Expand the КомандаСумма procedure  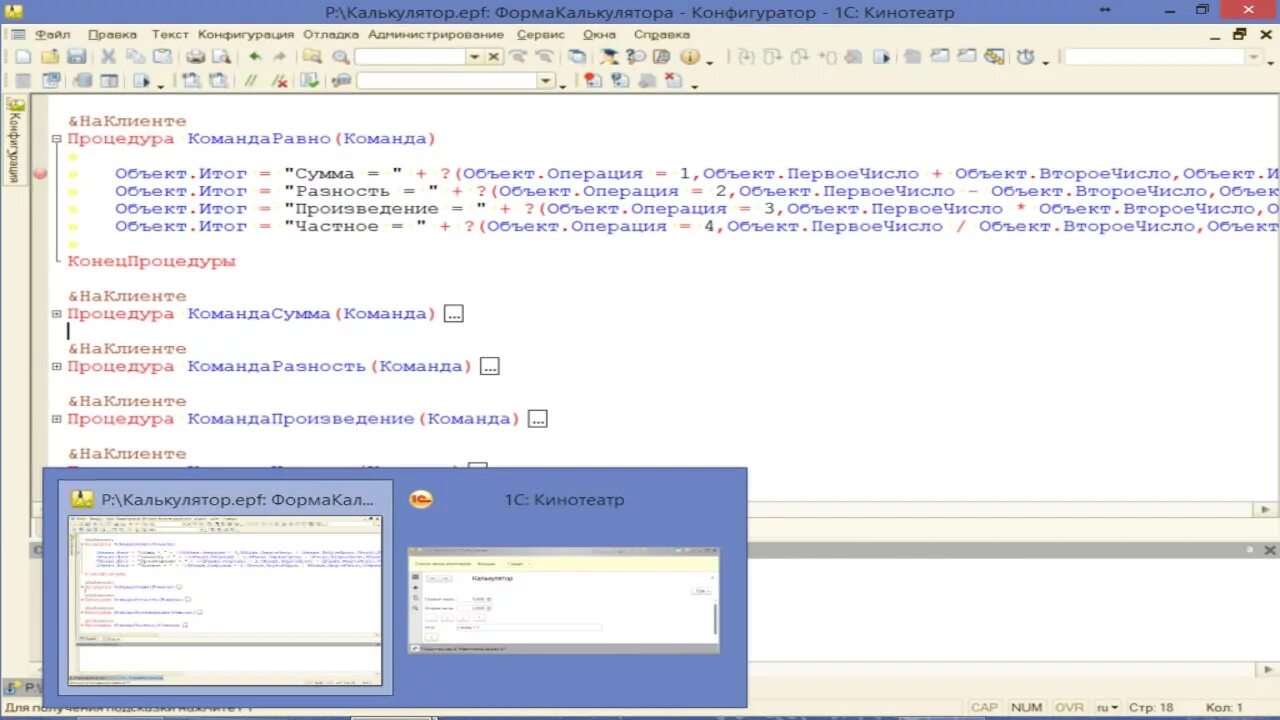tap(57, 314)
